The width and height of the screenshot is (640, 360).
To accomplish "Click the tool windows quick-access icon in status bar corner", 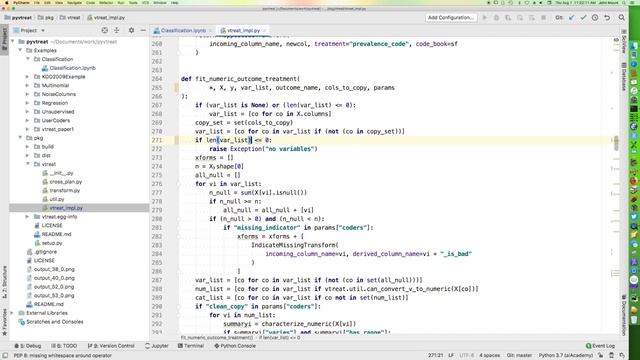I will [5, 356].
